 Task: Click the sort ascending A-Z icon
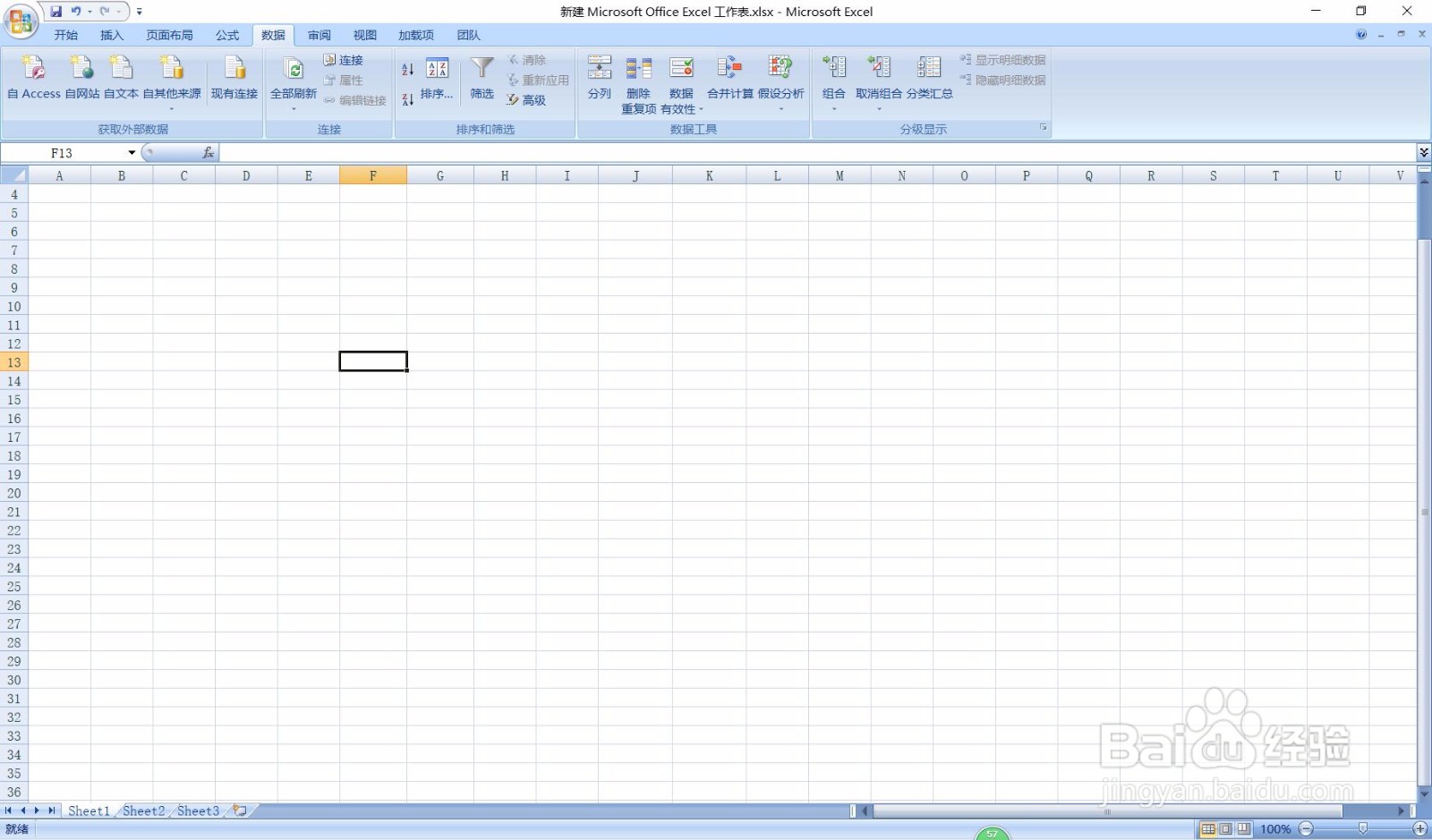click(x=407, y=69)
